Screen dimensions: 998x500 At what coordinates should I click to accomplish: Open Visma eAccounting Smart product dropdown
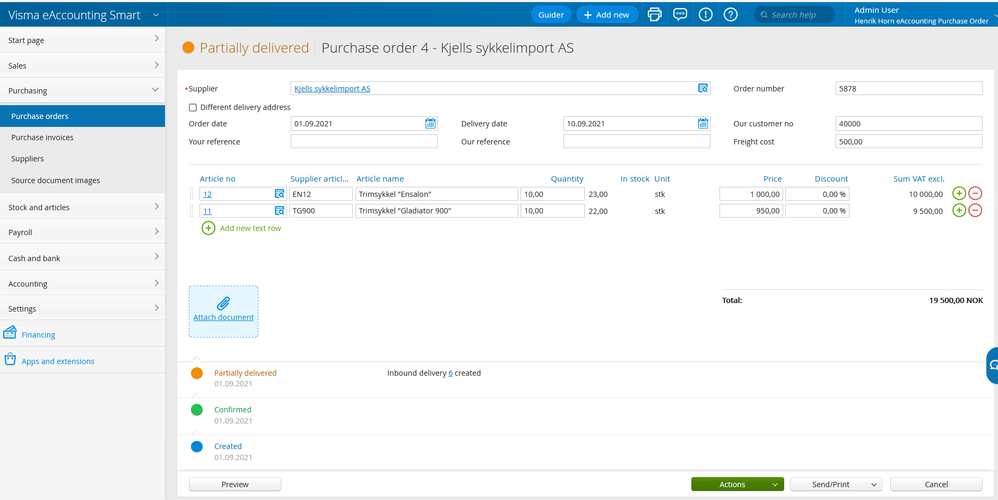156,15
